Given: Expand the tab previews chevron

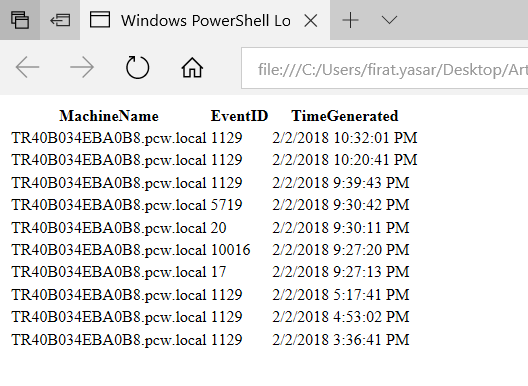Looking at the screenshot, I should tap(389, 20).
